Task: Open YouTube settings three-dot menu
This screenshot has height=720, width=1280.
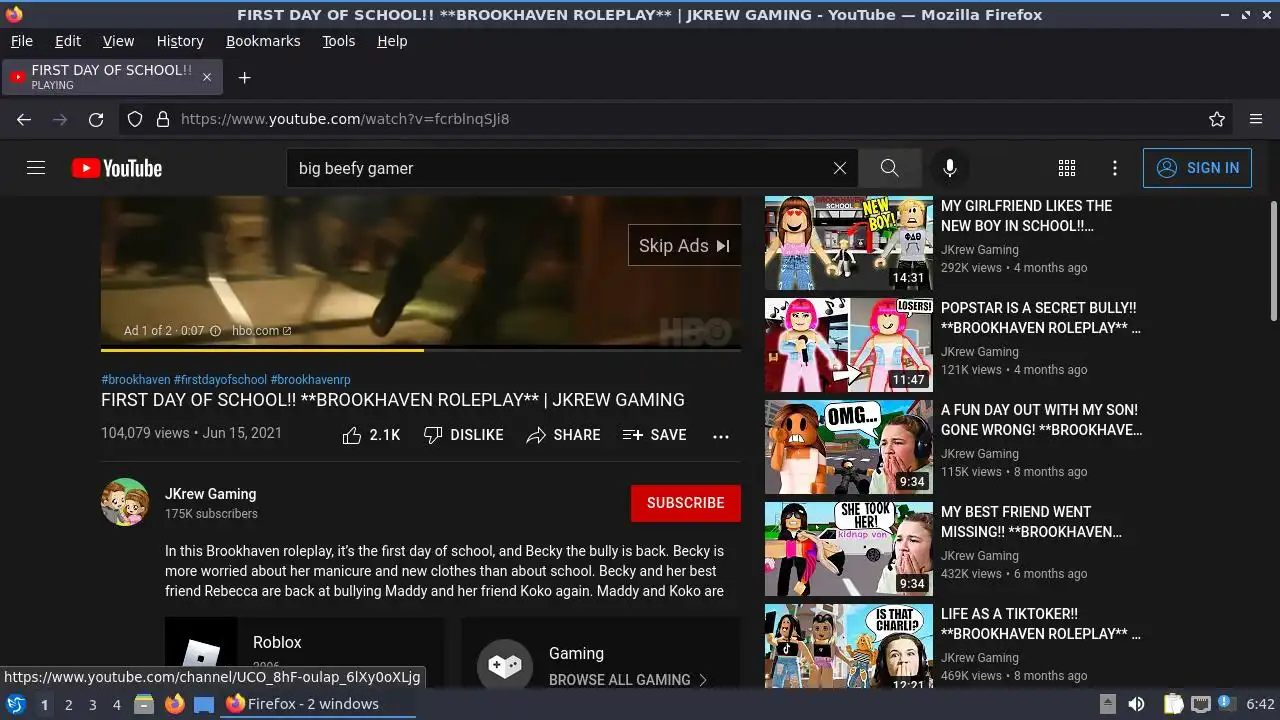Action: pyautogui.click(x=1115, y=168)
